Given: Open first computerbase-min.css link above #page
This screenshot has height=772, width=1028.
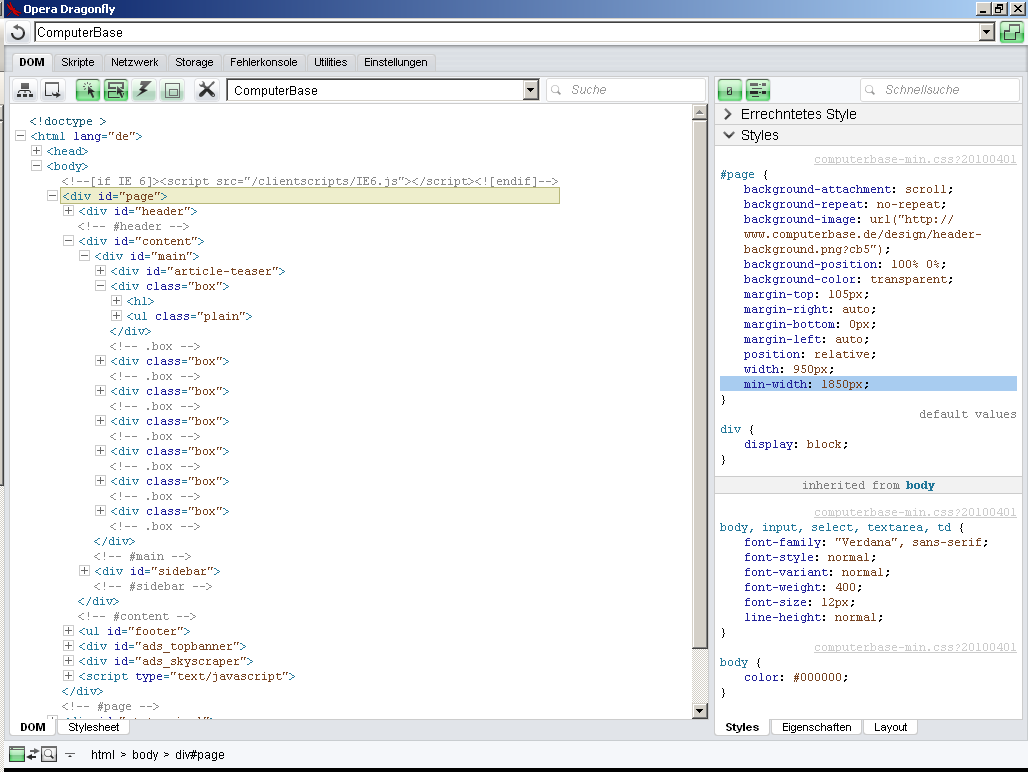Looking at the screenshot, I should click(915, 159).
